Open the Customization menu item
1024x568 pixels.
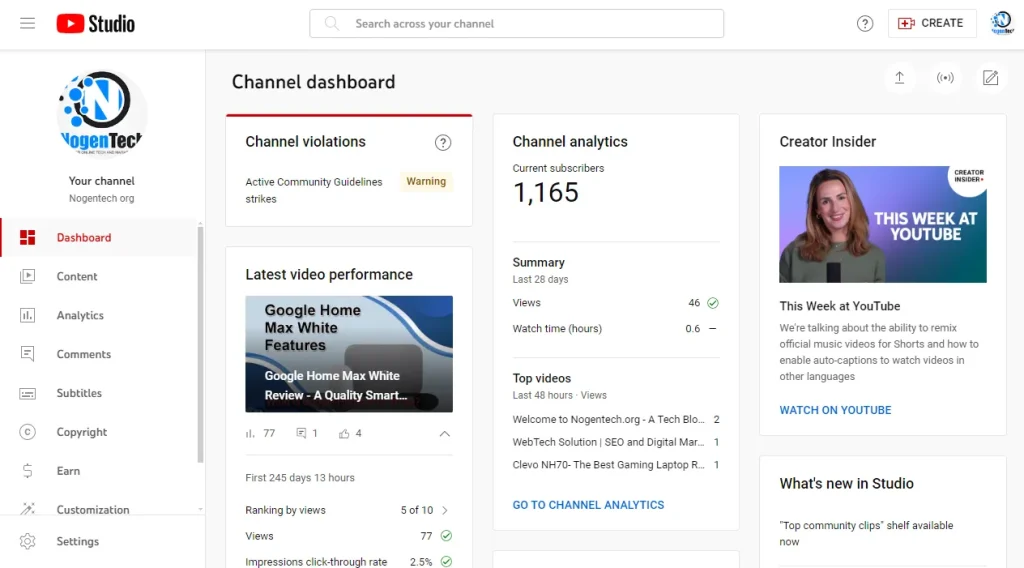pos(99,504)
